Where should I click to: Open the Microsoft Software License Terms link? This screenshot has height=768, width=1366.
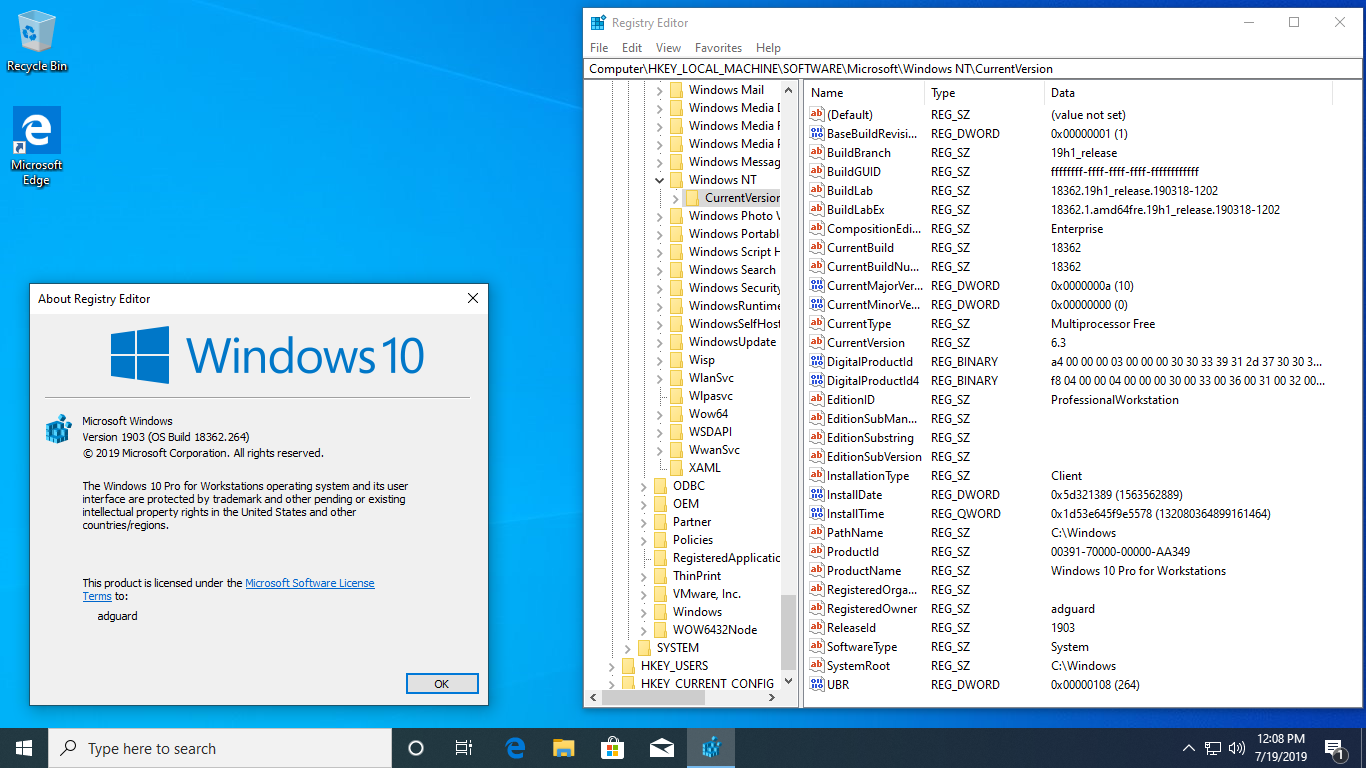coord(310,583)
